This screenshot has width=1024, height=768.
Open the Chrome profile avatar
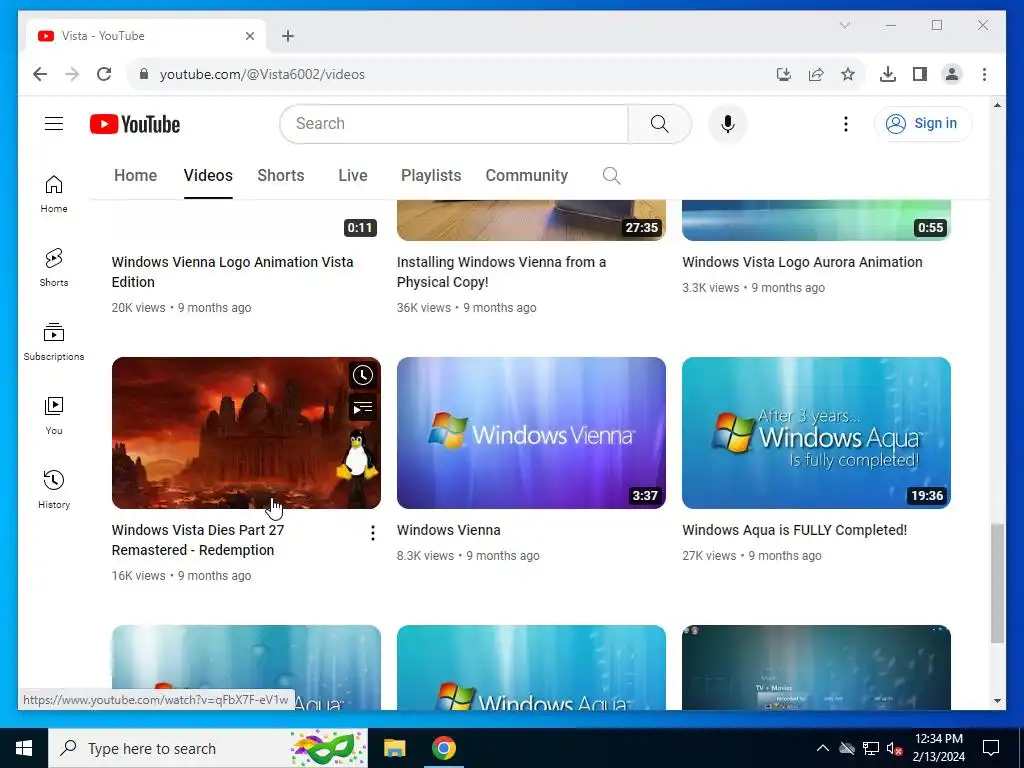click(x=952, y=74)
